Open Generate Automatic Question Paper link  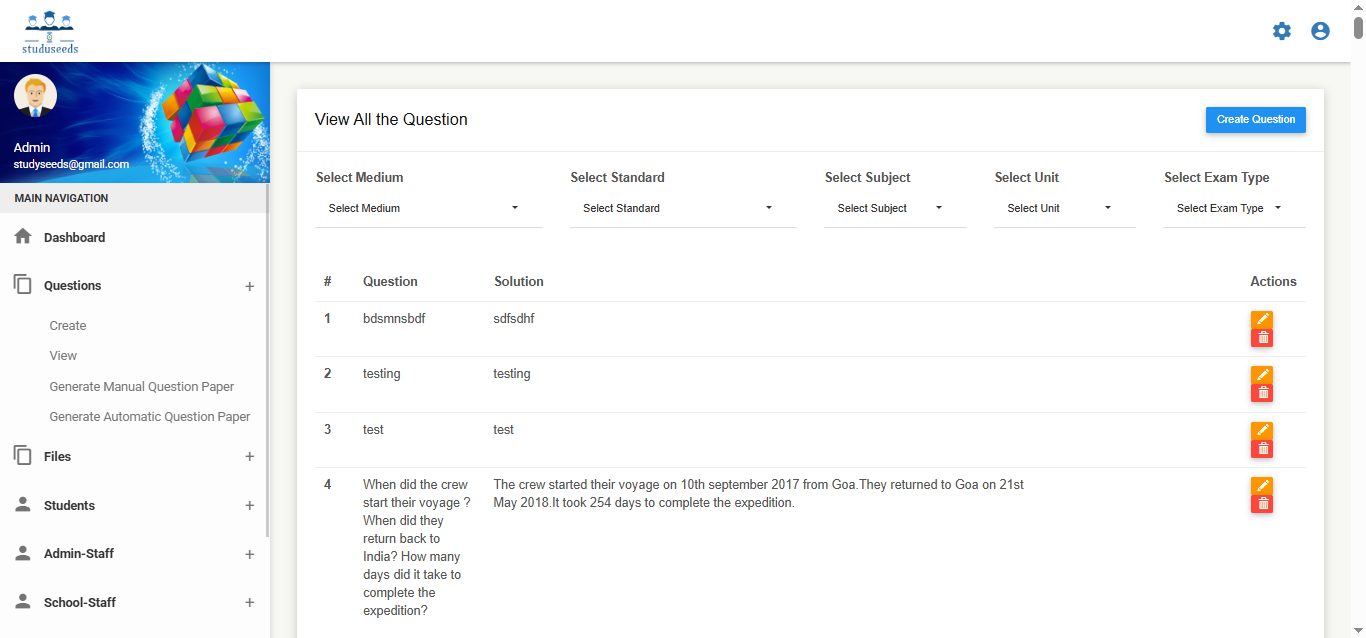point(149,417)
